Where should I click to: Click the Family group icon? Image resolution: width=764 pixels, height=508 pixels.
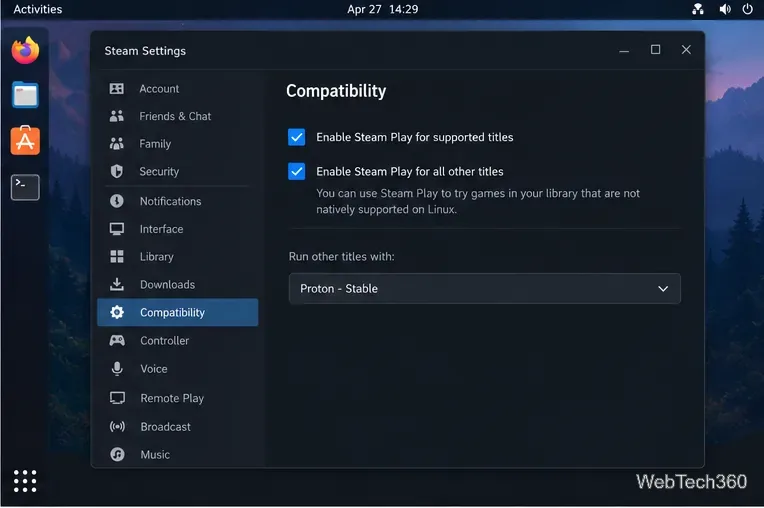click(116, 144)
